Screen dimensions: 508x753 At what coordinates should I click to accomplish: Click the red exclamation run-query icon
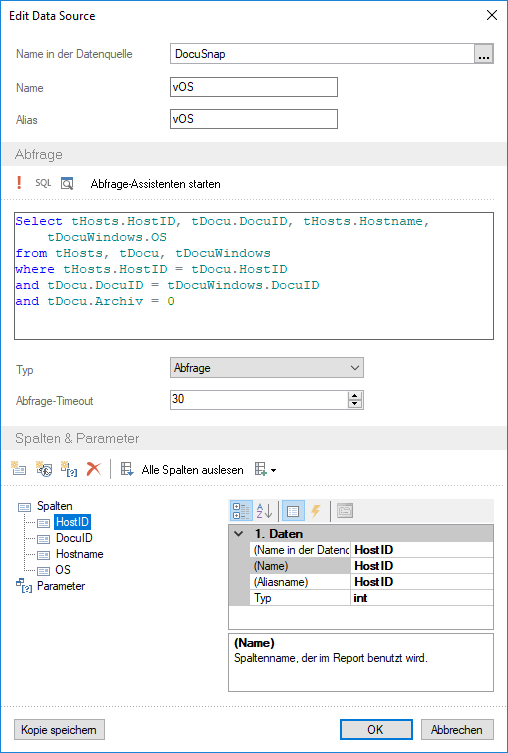click(19, 182)
